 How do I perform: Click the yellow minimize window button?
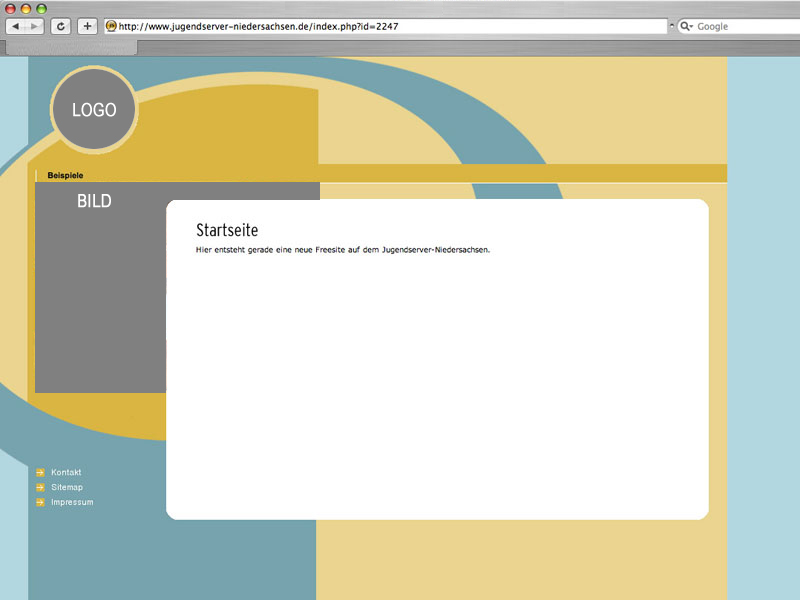[27, 8]
